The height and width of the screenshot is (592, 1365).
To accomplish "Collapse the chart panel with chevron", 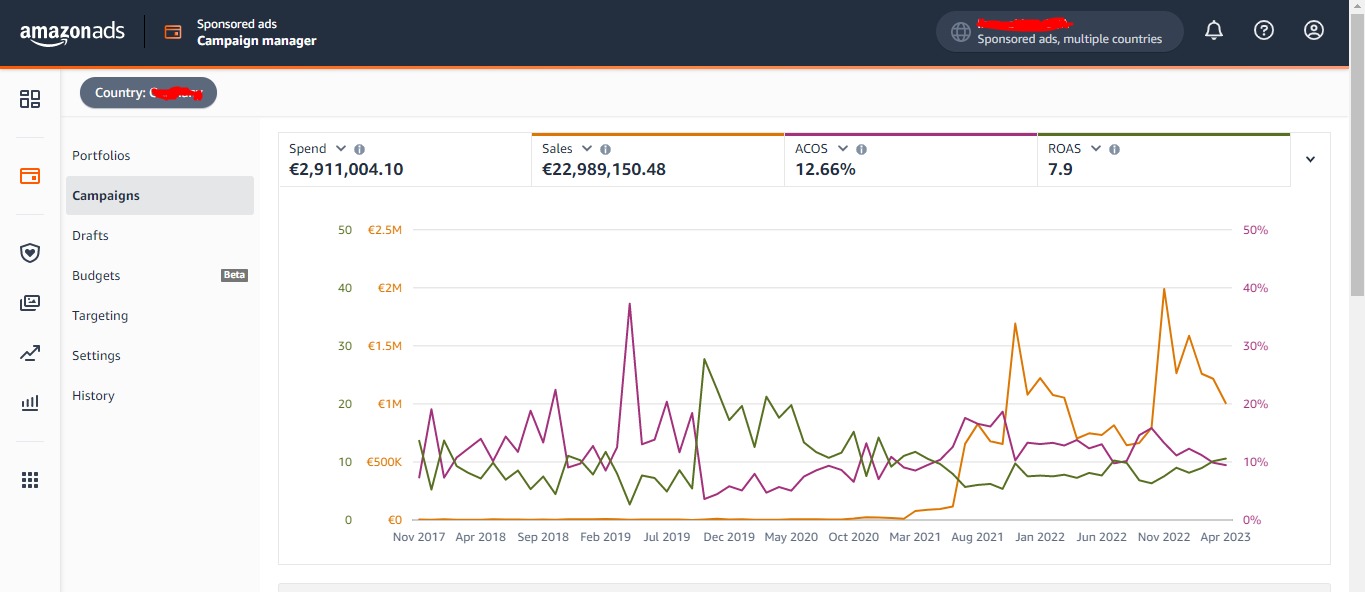I will (x=1310, y=159).
